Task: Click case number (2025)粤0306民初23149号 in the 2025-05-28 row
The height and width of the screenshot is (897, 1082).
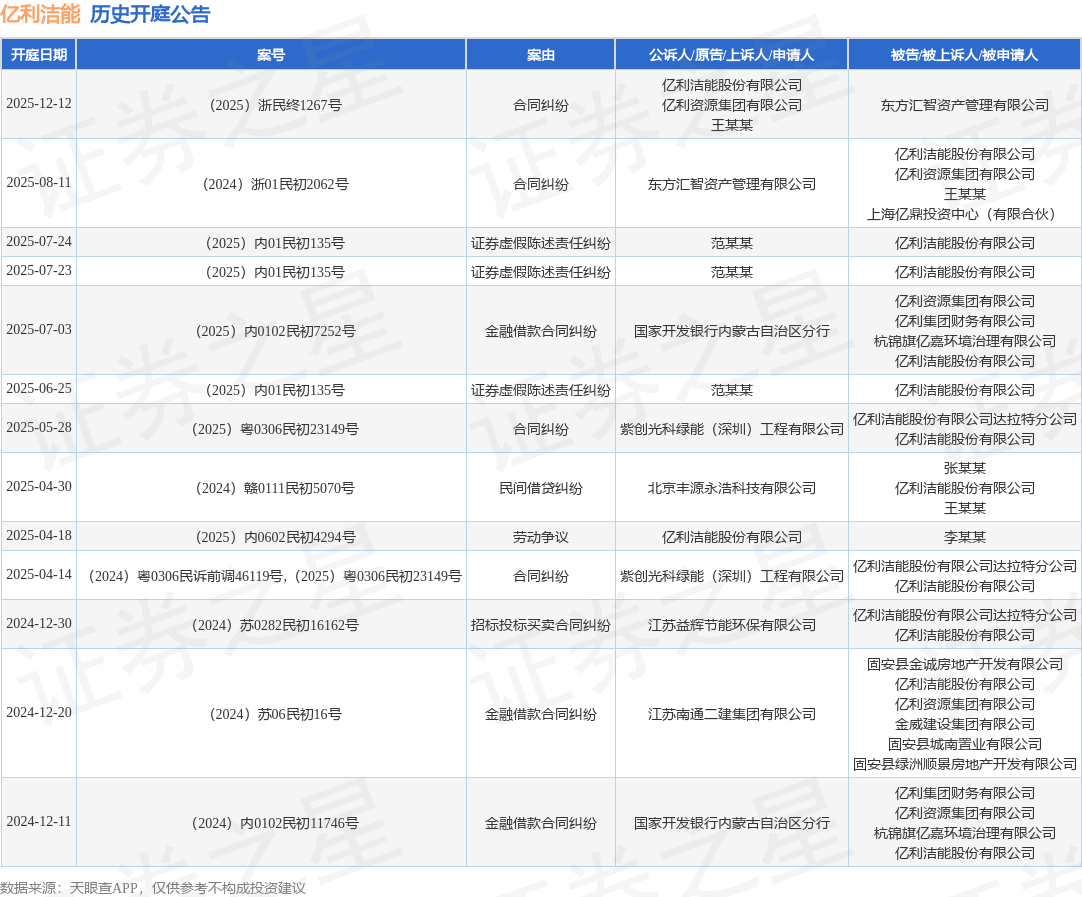Action: point(275,429)
